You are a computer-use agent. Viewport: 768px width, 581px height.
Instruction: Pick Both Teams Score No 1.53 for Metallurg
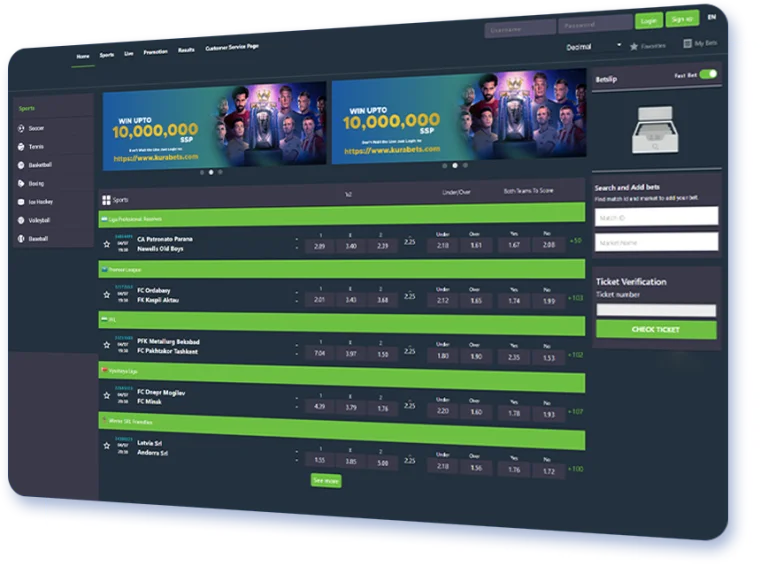[x=549, y=358]
